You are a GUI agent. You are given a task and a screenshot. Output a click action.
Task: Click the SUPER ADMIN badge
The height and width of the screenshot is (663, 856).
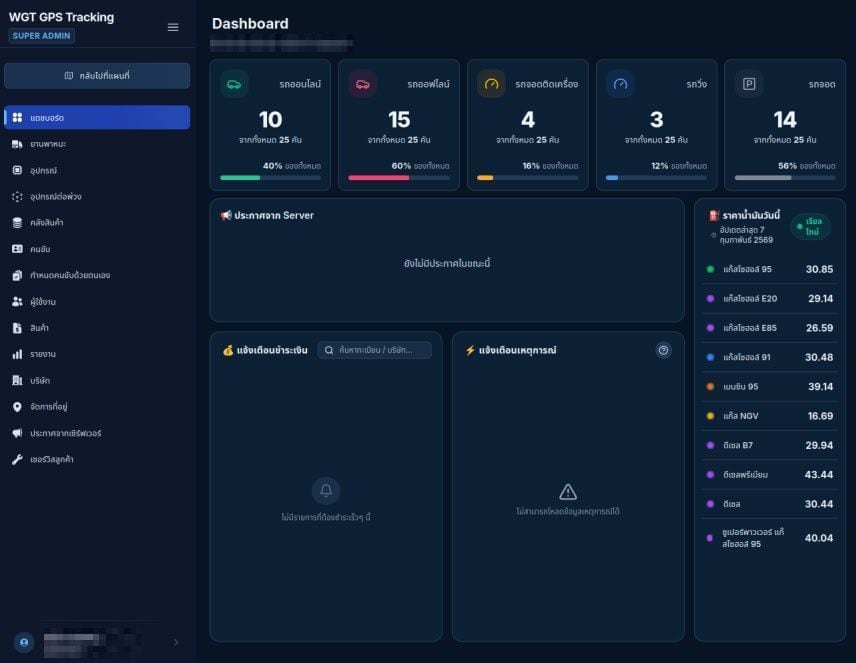click(x=41, y=35)
